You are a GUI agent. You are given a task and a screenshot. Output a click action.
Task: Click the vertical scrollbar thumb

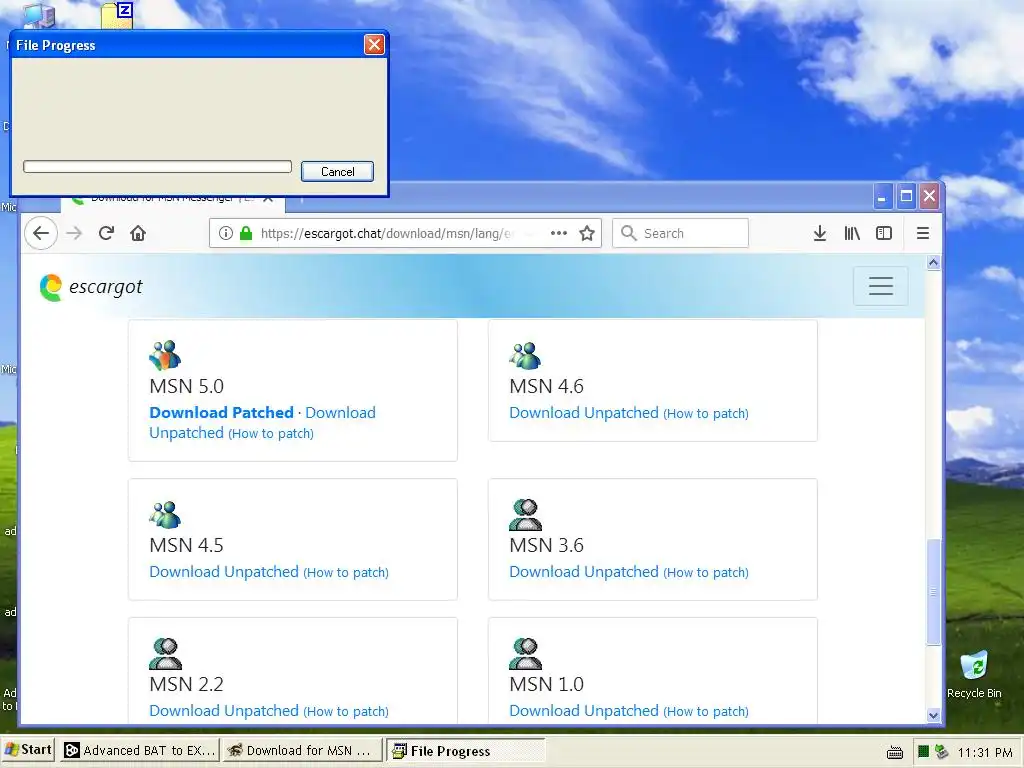(x=933, y=592)
